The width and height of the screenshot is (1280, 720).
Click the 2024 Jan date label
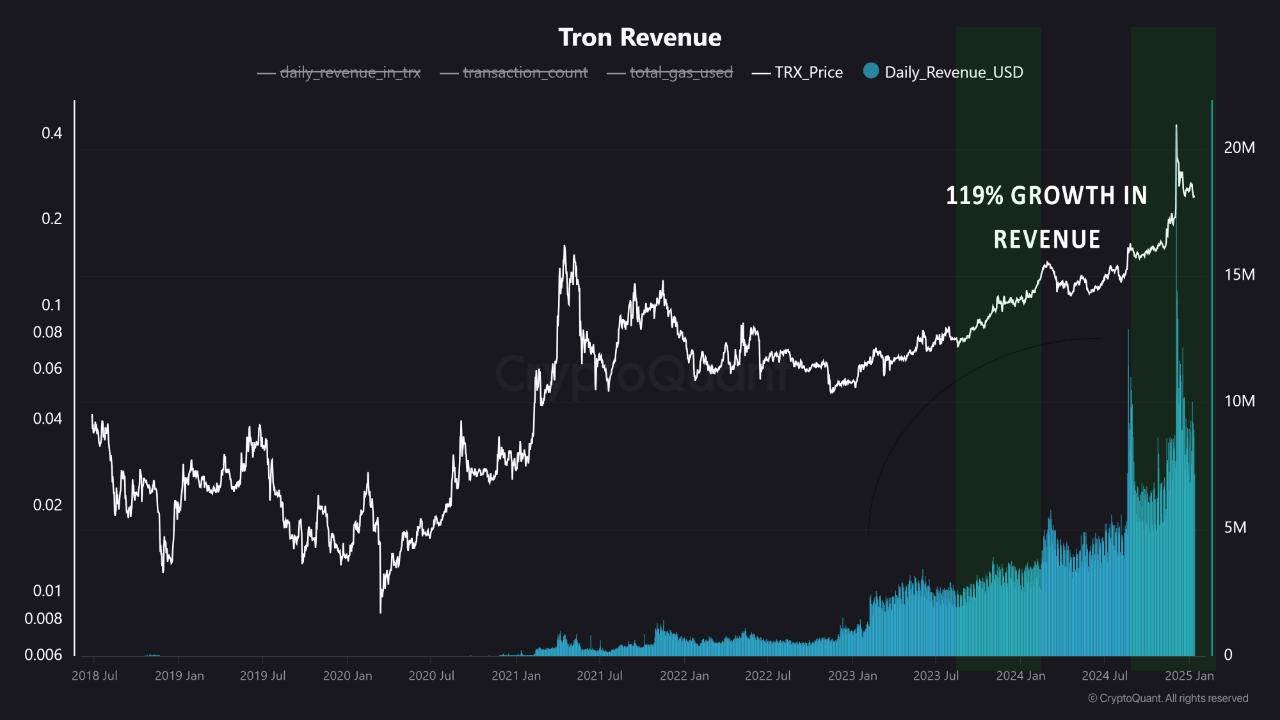[1020, 676]
